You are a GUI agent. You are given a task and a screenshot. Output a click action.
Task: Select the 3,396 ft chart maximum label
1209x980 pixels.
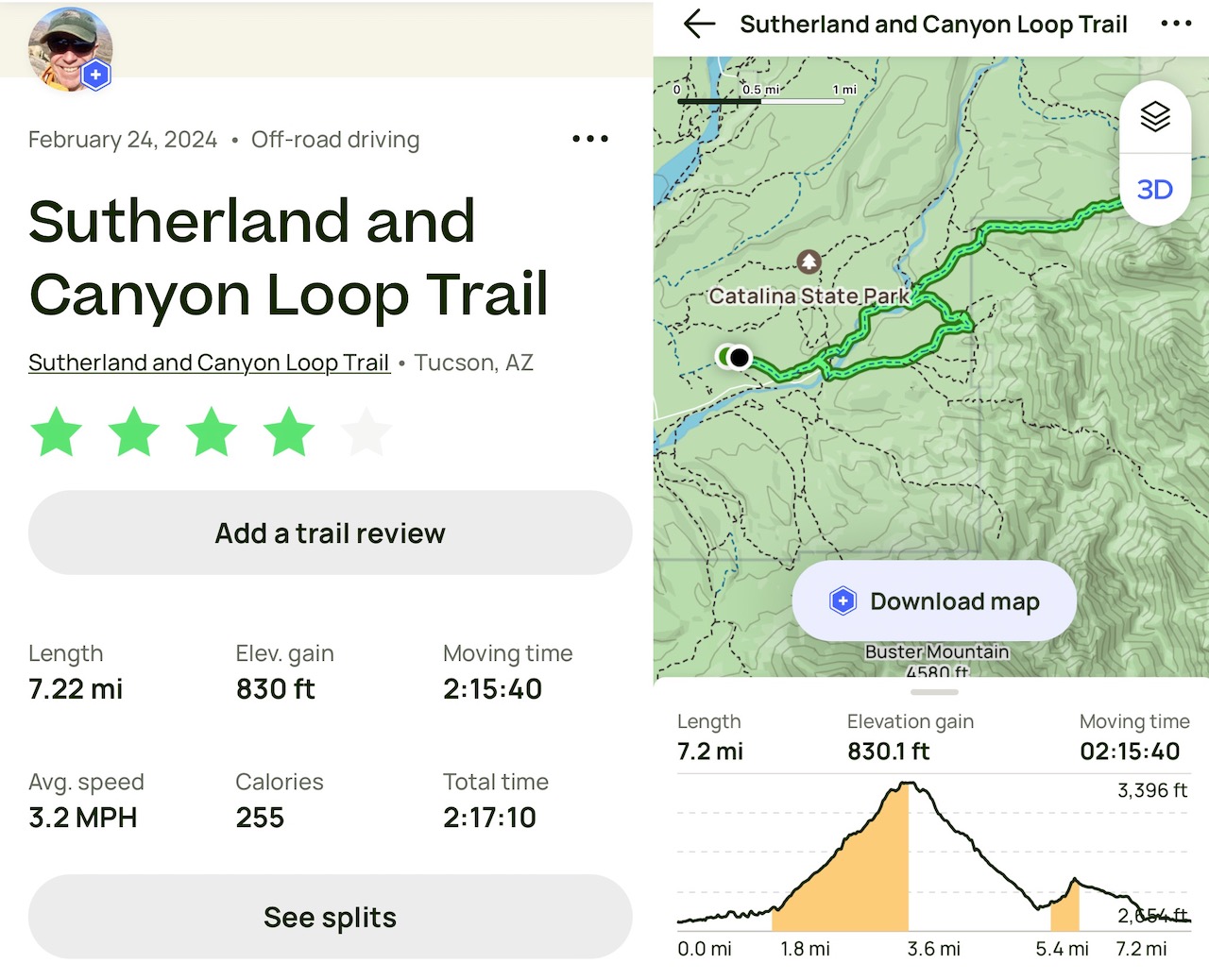1152,790
